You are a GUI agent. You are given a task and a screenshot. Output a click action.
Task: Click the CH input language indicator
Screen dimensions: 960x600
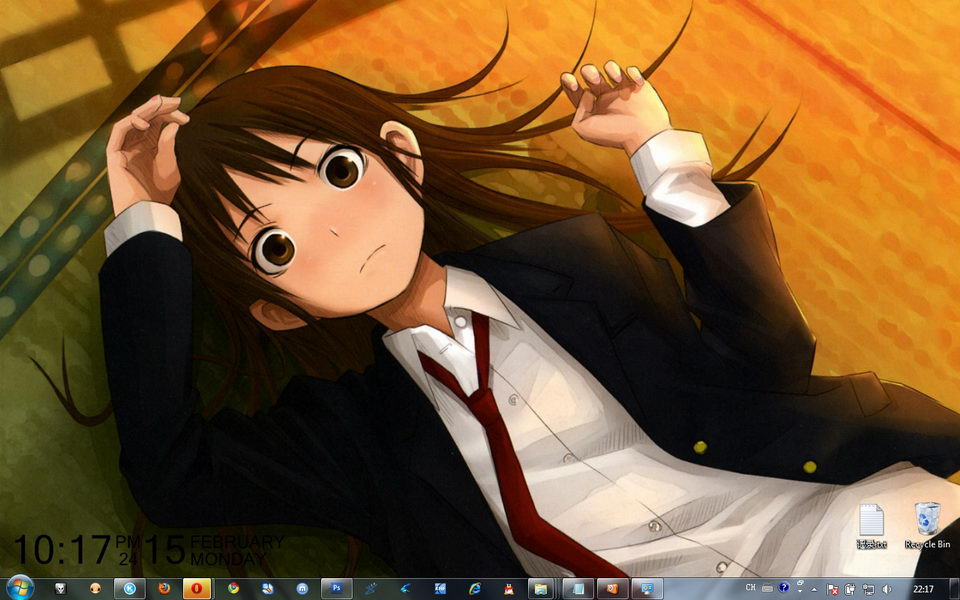tap(751, 588)
